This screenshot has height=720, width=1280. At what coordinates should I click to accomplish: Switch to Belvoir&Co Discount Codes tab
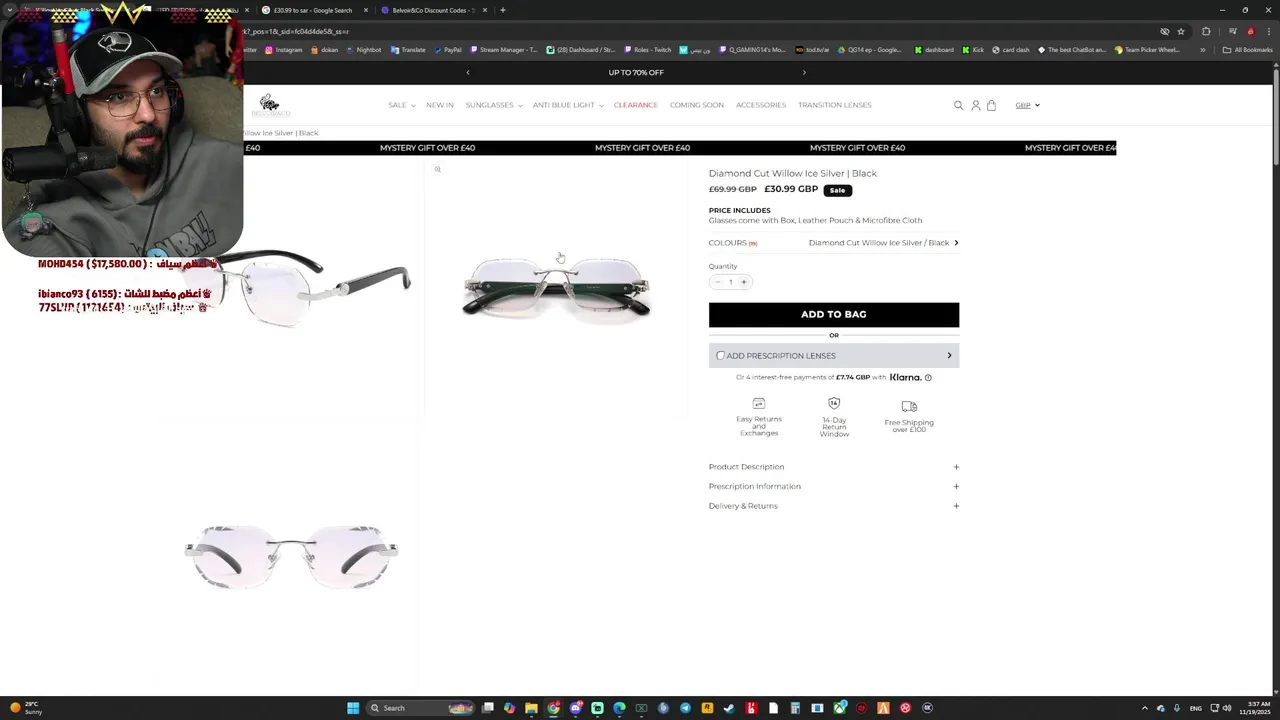[x=434, y=10]
